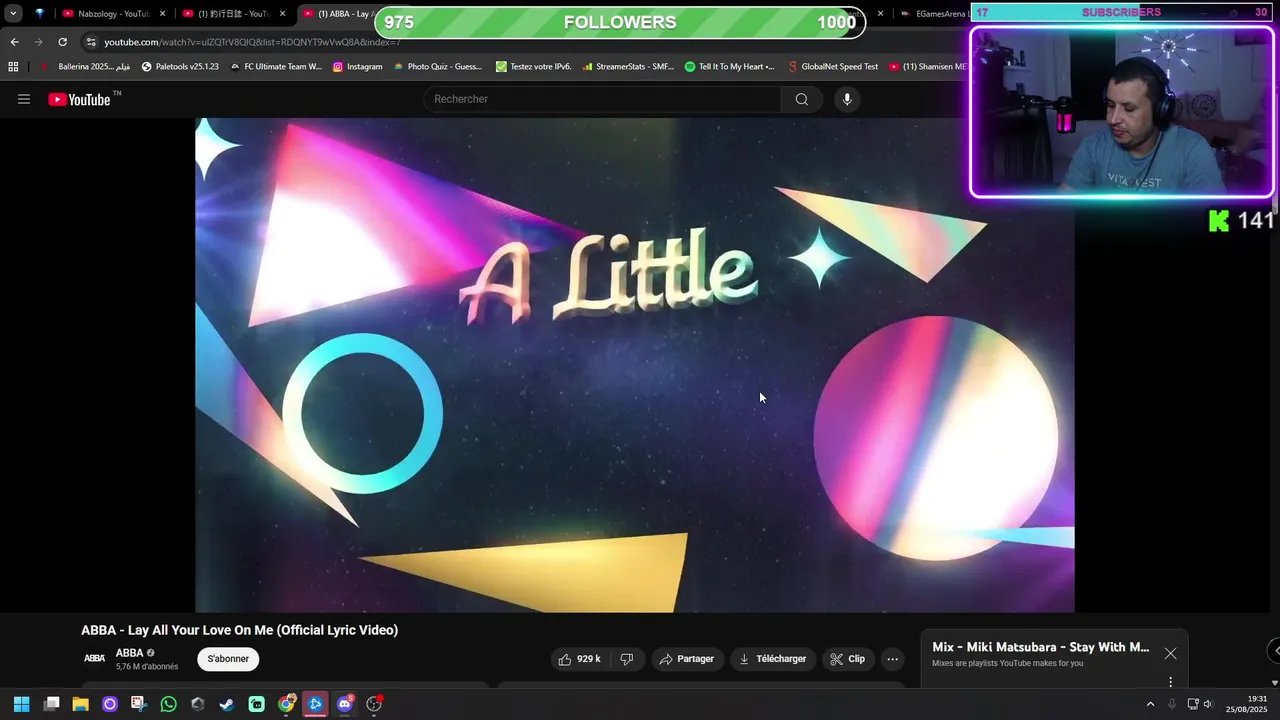The width and height of the screenshot is (1280, 720).
Task: Download video with Télécharger button
Action: (772, 659)
